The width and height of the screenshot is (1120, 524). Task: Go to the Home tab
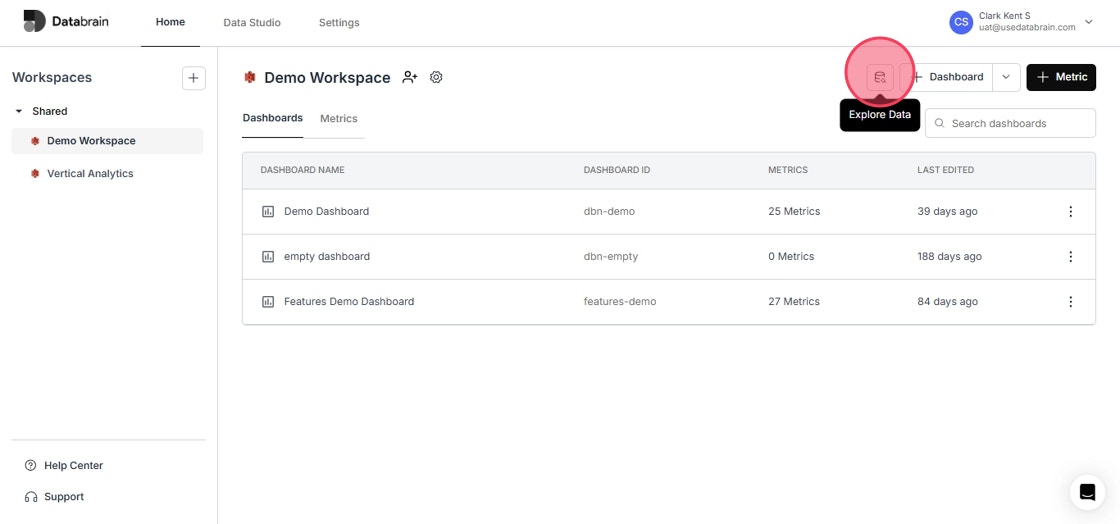point(170,22)
